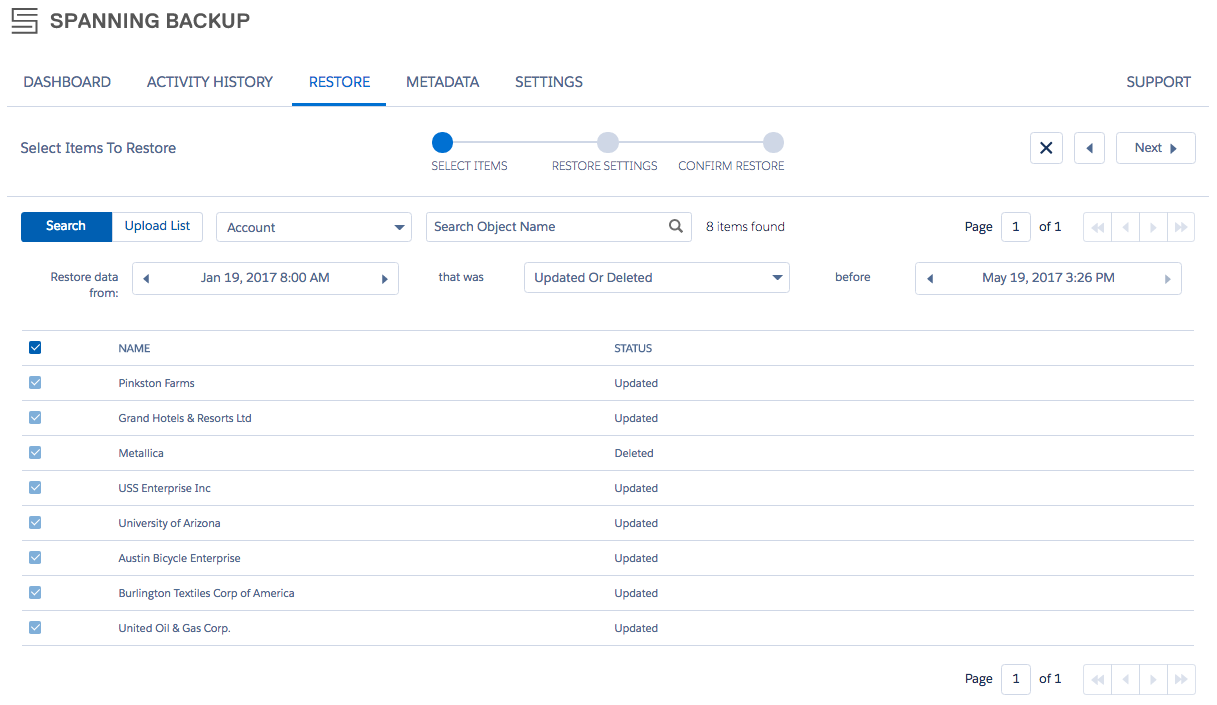Open the Pinkston Farms record link

click(x=156, y=383)
